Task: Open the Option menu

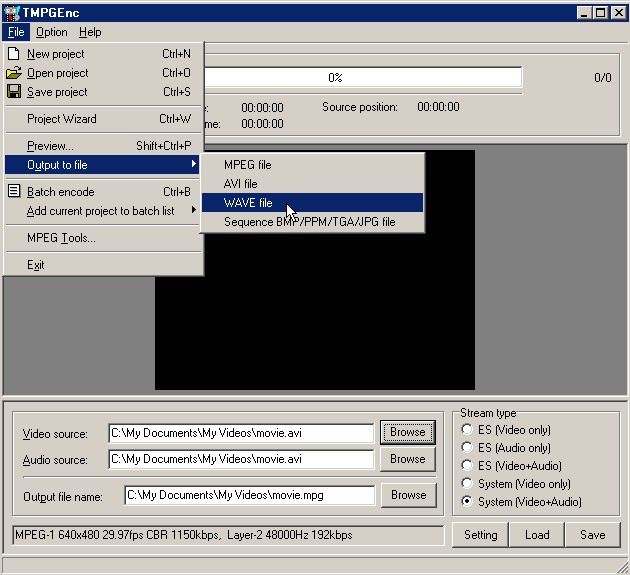Action: coord(52,32)
